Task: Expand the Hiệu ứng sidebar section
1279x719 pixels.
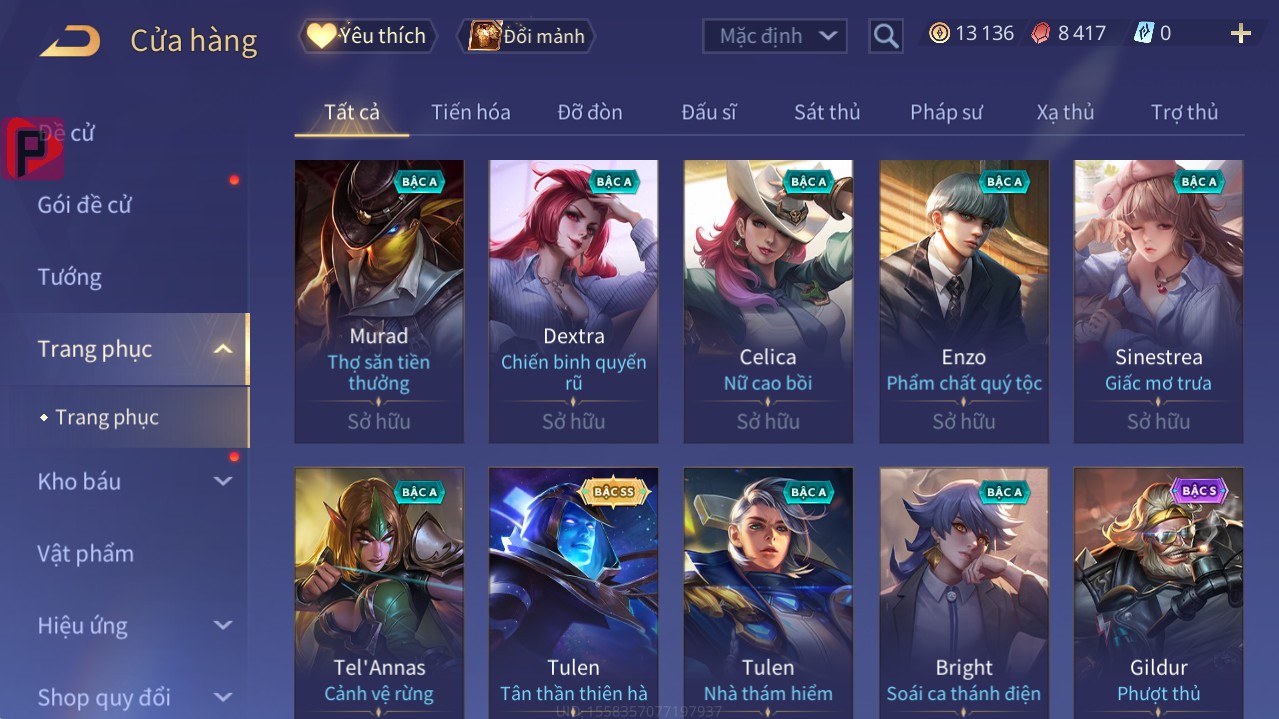Action: pyautogui.click(x=223, y=626)
